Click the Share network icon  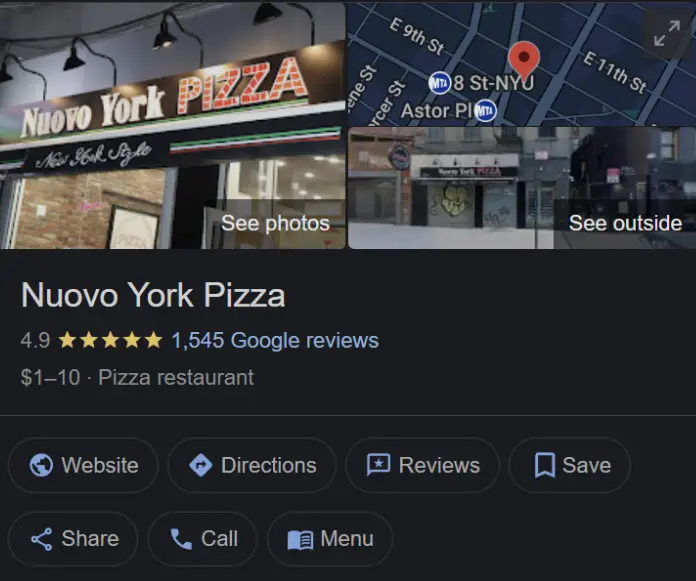coord(41,539)
